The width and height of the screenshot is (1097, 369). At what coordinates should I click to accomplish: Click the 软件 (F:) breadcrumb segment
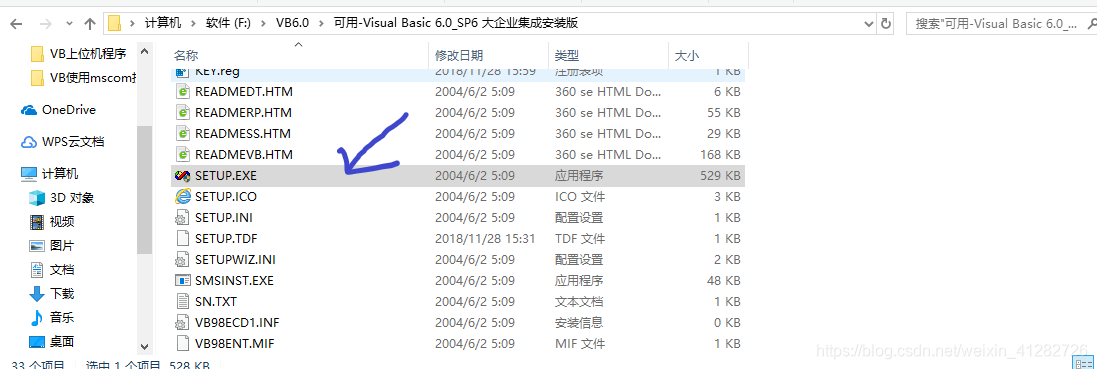click(229, 23)
